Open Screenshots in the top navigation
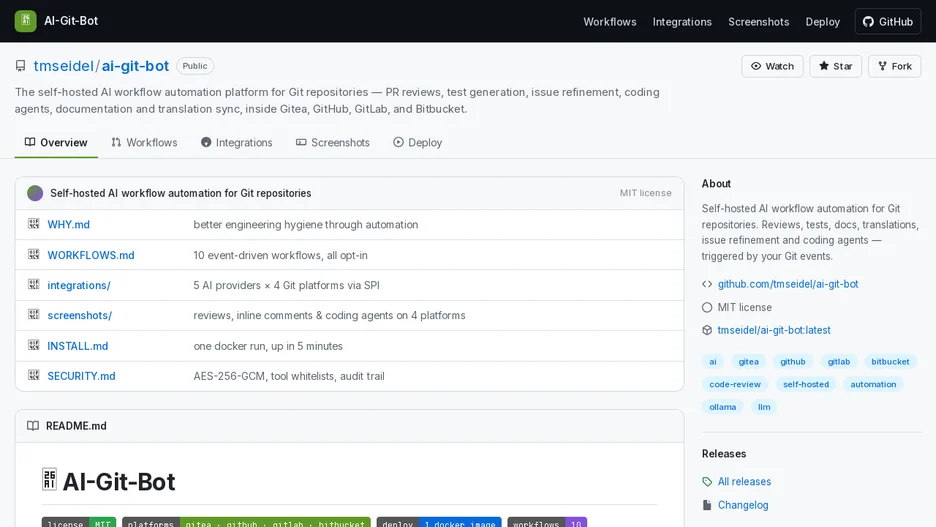The image size is (936, 527). click(x=758, y=21)
